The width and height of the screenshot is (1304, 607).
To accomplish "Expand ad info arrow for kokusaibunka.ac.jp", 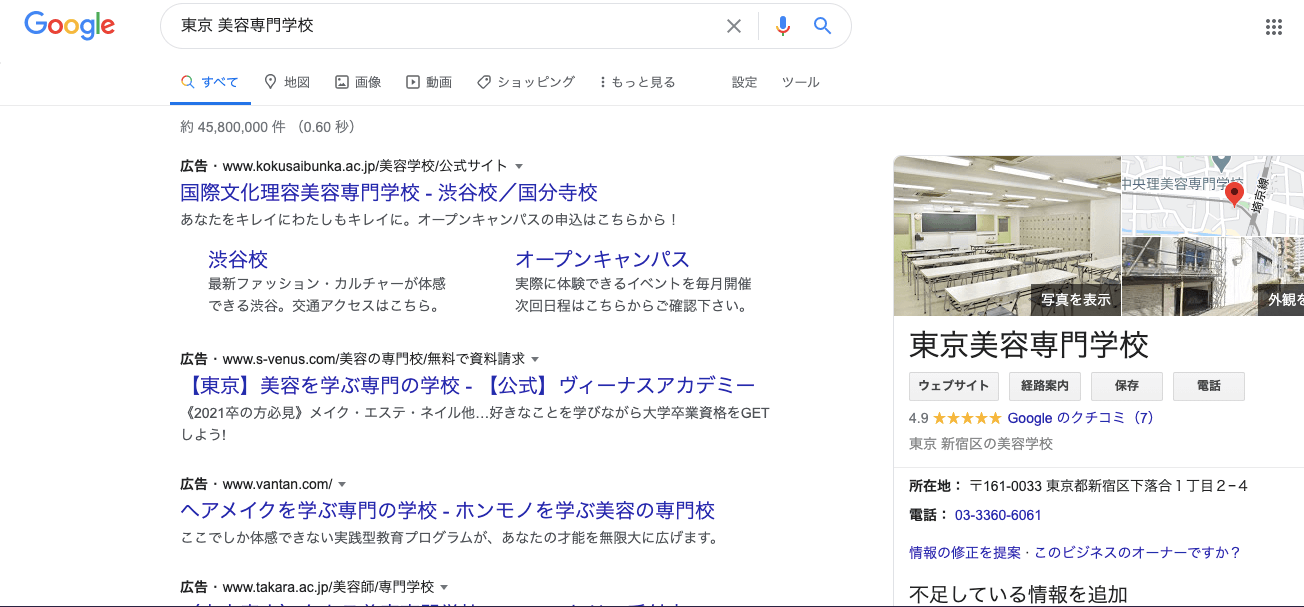I will pyautogui.click(x=519, y=166).
